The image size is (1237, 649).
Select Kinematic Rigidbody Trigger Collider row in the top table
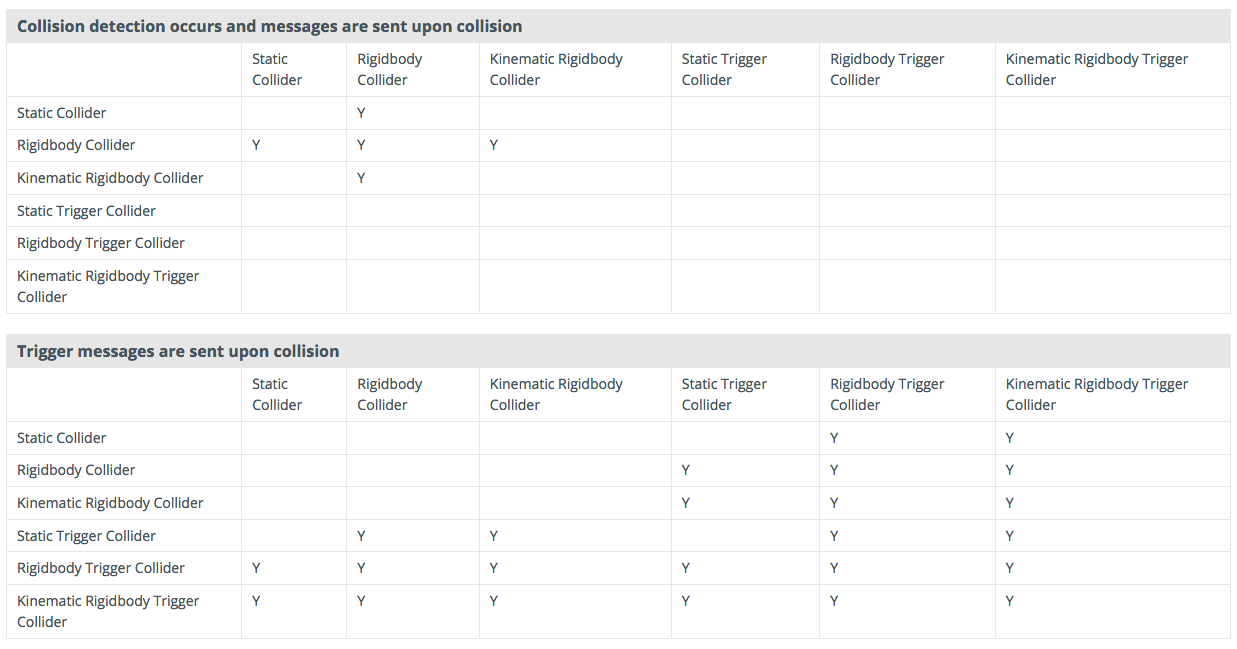(x=618, y=286)
